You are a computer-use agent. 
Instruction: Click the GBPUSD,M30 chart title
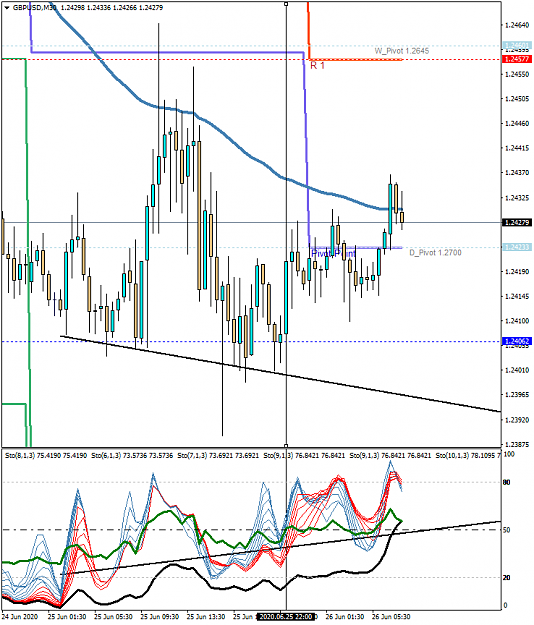click(x=35, y=8)
